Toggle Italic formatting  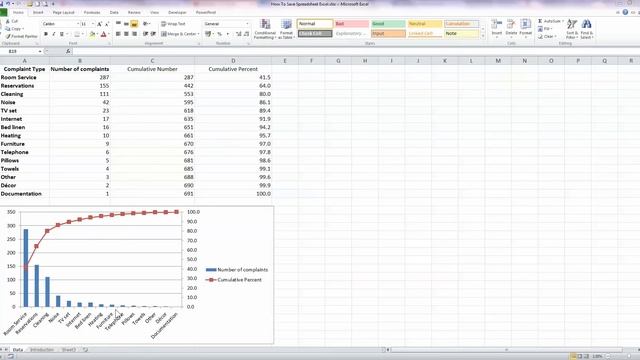53,34
